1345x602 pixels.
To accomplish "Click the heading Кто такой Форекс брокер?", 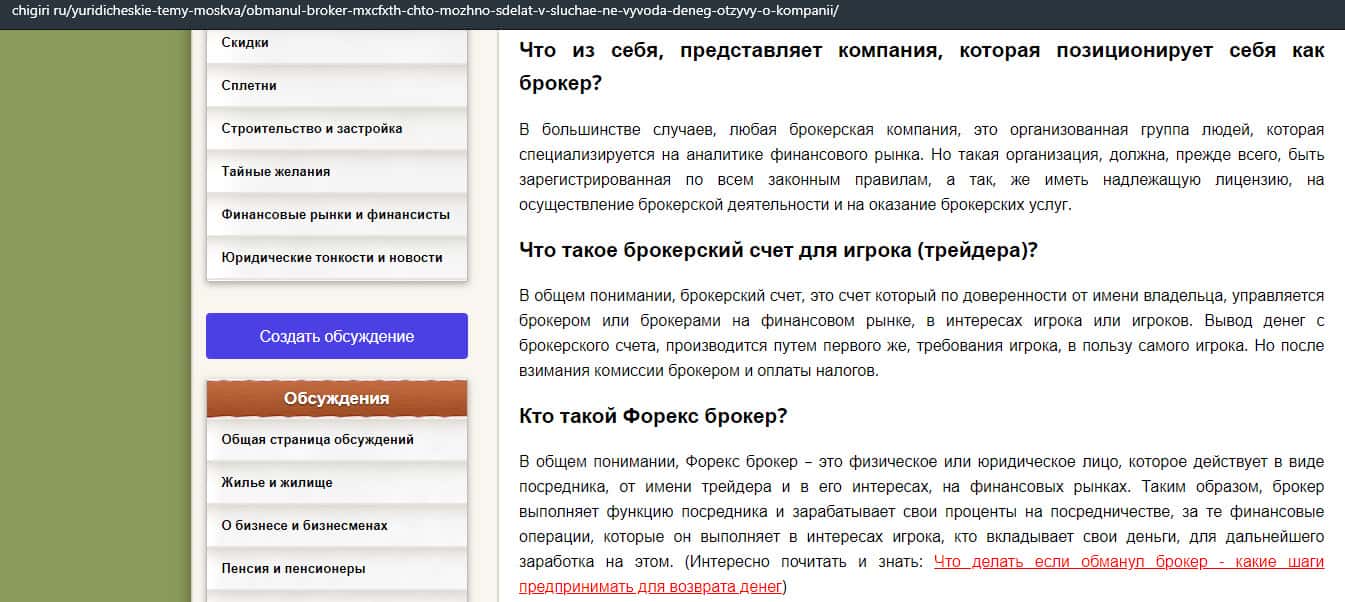I will click(653, 416).
